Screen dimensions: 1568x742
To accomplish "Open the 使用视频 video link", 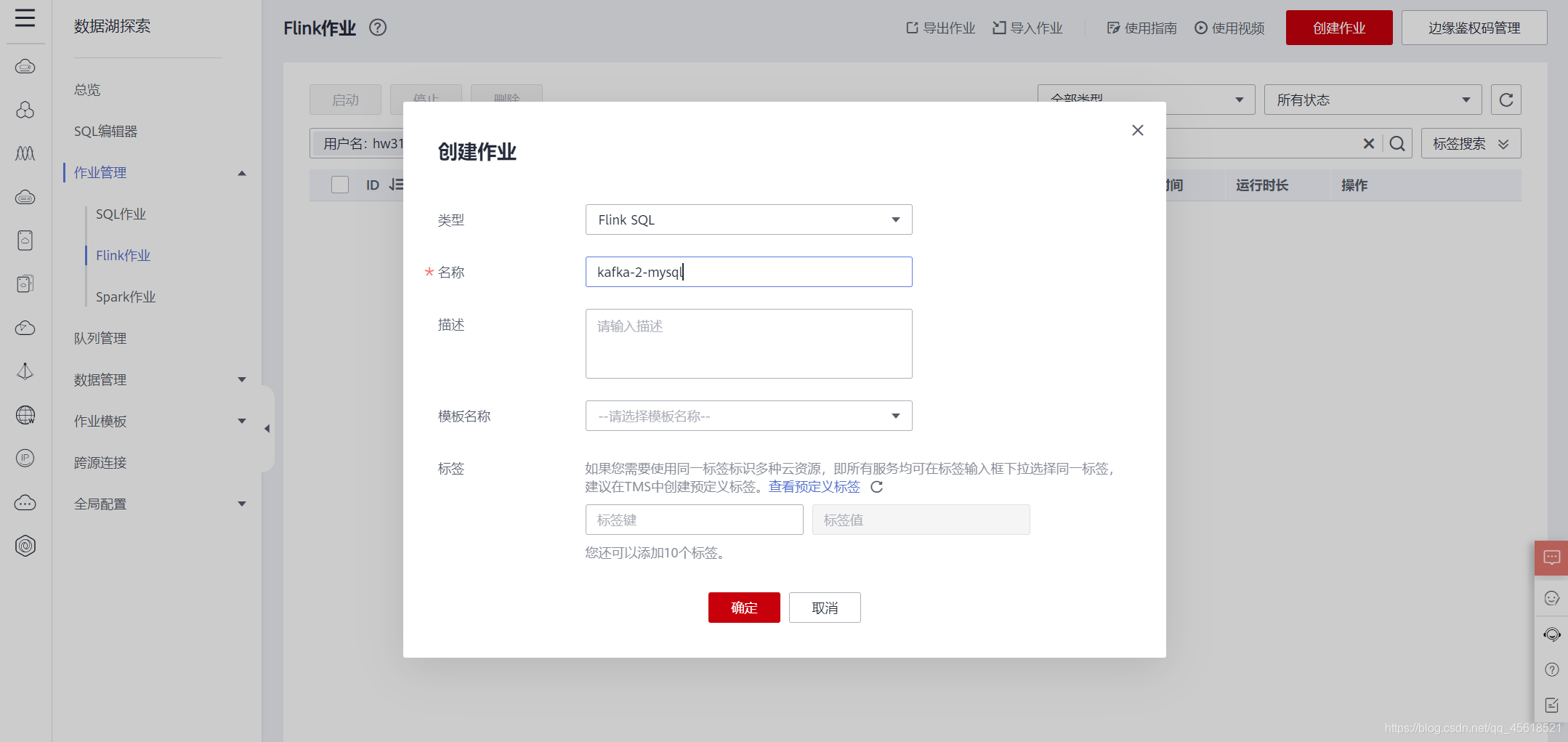I will click(x=1229, y=28).
